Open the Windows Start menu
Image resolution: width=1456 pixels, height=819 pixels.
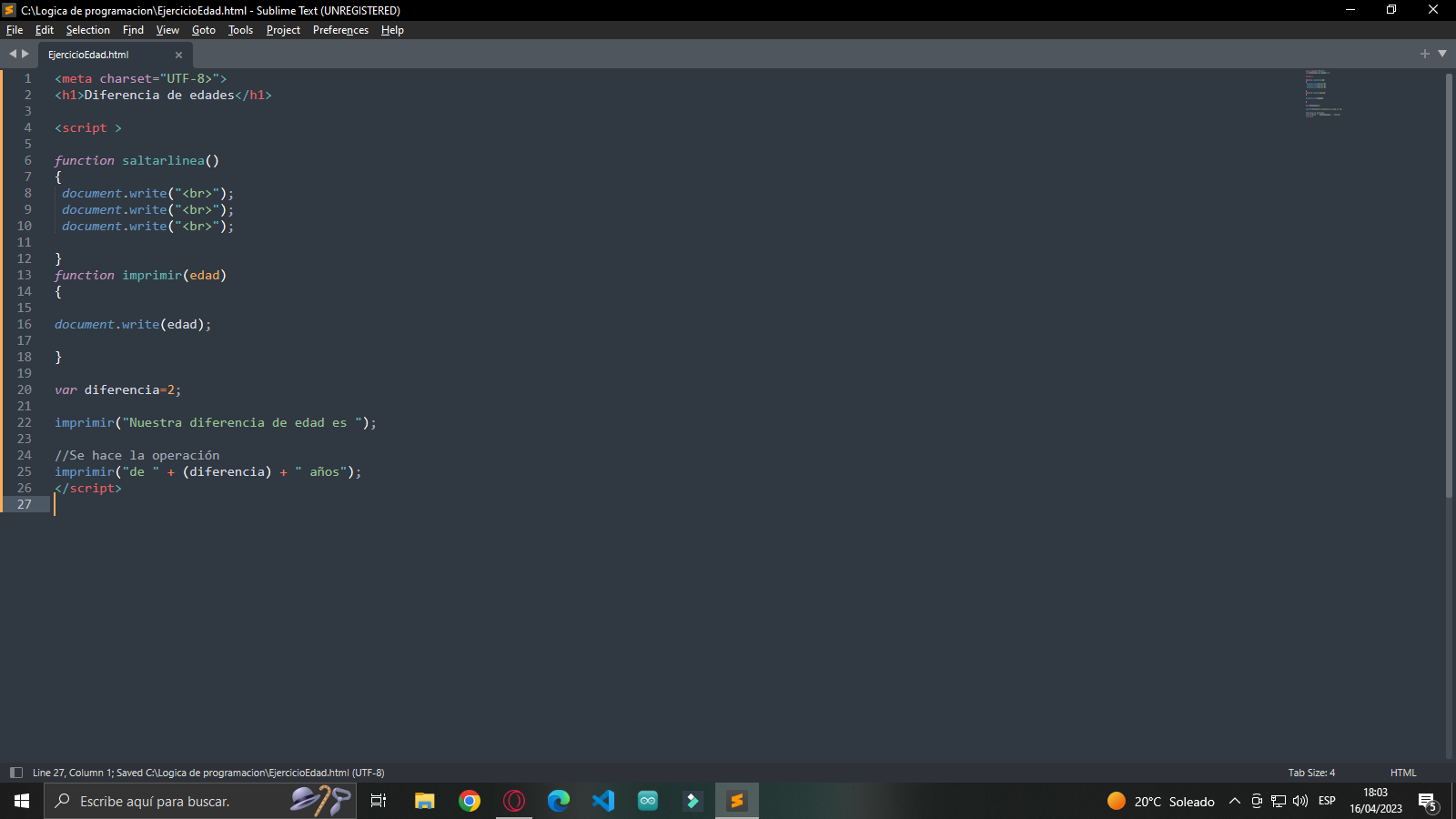tap(22, 801)
